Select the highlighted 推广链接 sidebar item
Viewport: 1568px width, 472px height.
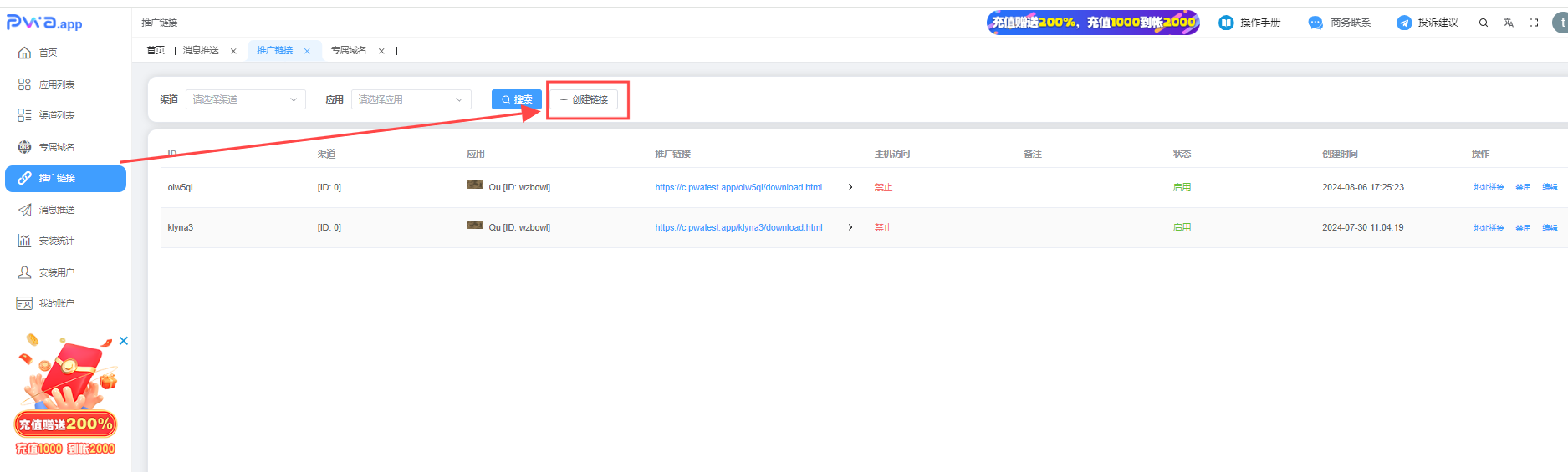tap(65, 178)
